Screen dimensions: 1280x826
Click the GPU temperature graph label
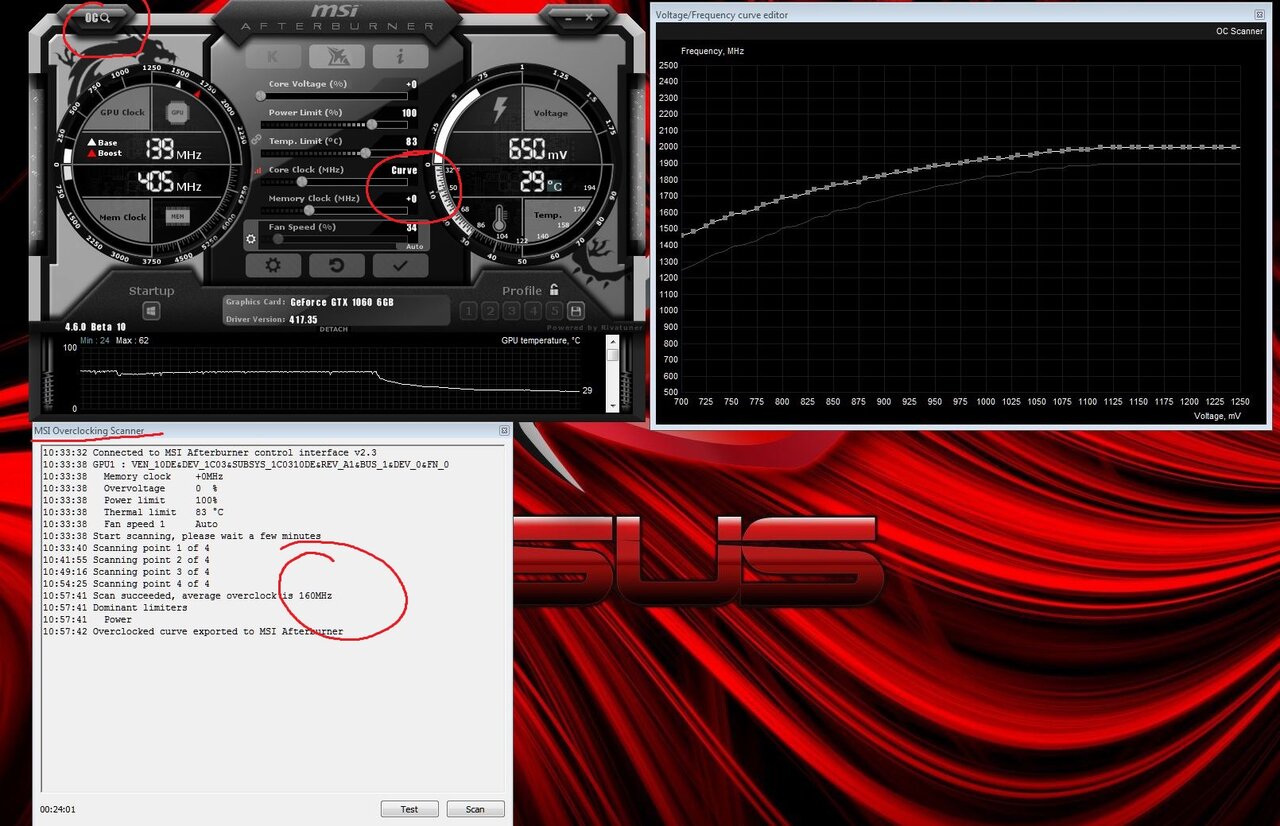click(x=540, y=341)
